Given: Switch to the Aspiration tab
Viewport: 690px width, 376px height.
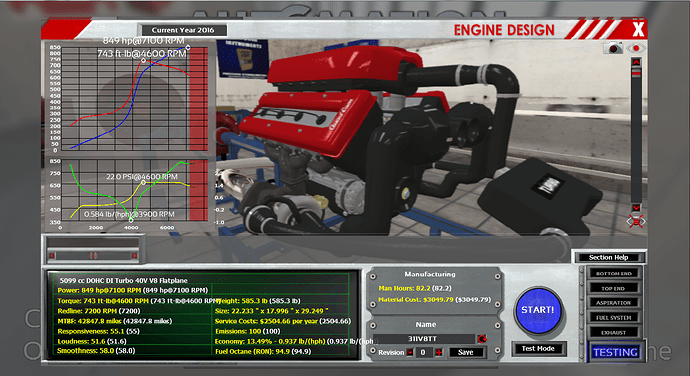Looking at the screenshot, I should pyautogui.click(x=613, y=303).
